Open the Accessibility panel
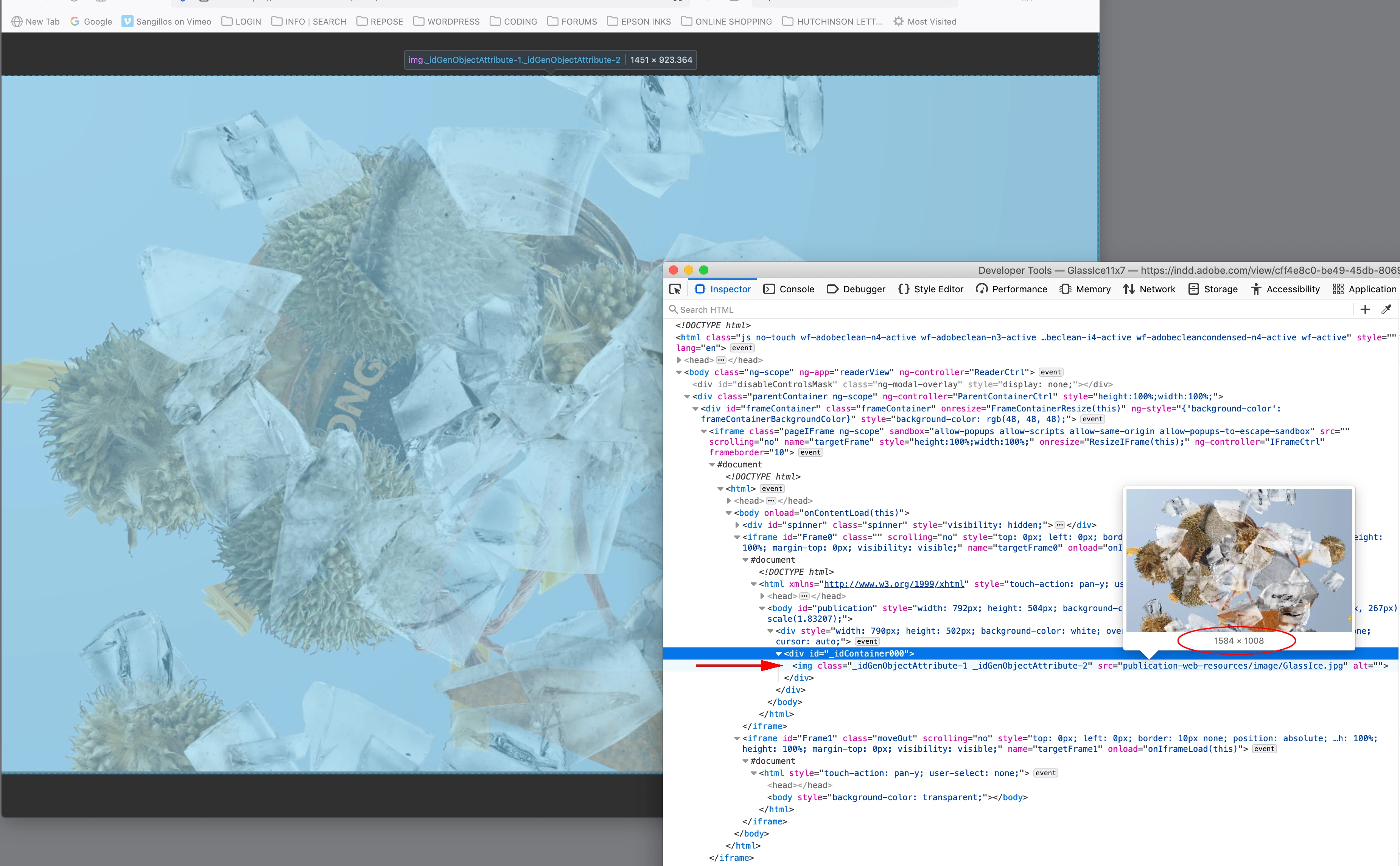This screenshot has height=866, width=1400. [x=1285, y=289]
